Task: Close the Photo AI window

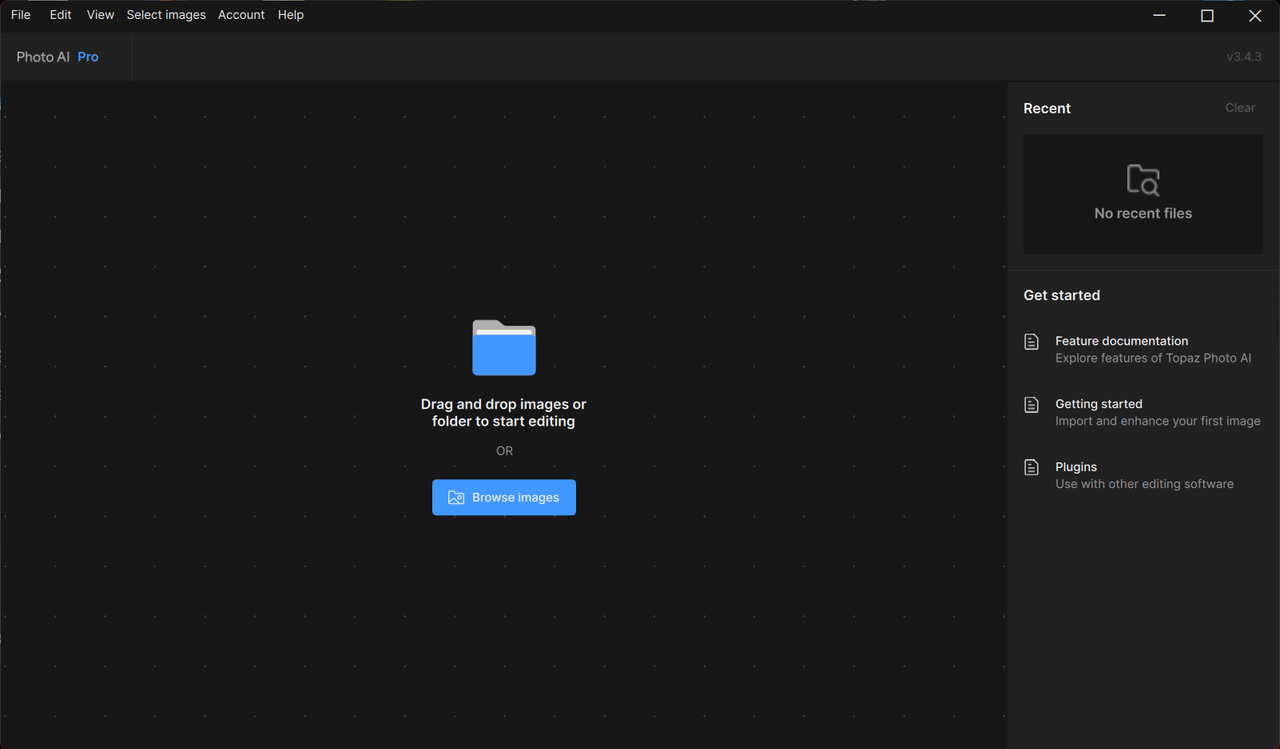Action: [1255, 16]
